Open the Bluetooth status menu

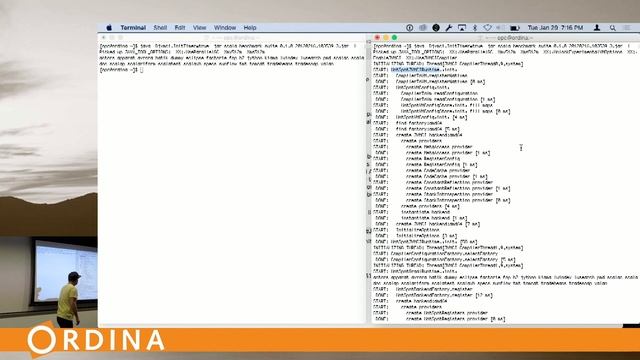pos(475,28)
